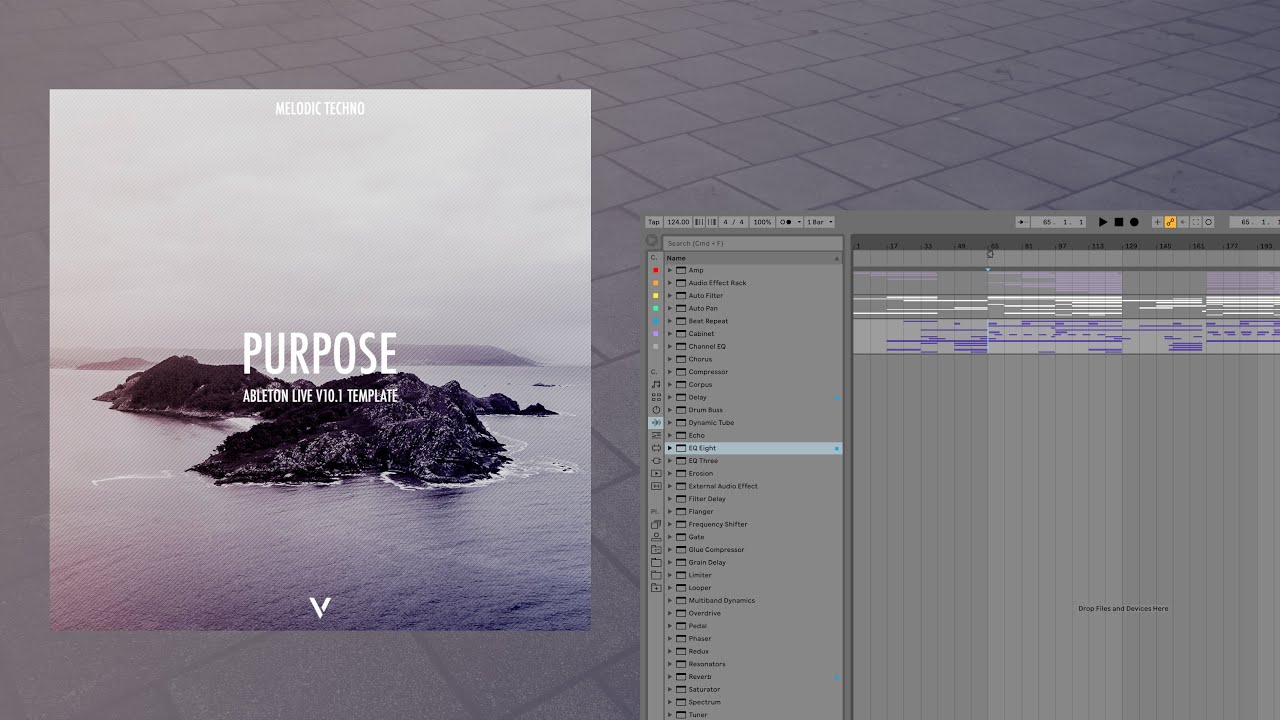The height and width of the screenshot is (720, 1280).
Task: Open the 1 Bar quantization dropdown
Action: [819, 222]
